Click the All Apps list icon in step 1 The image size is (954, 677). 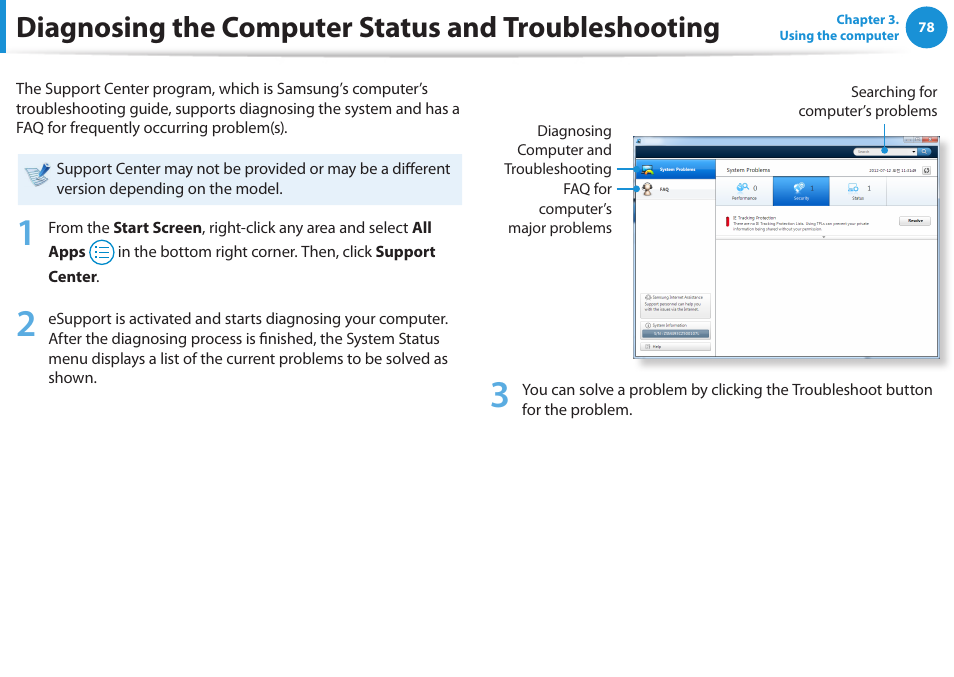(102, 252)
